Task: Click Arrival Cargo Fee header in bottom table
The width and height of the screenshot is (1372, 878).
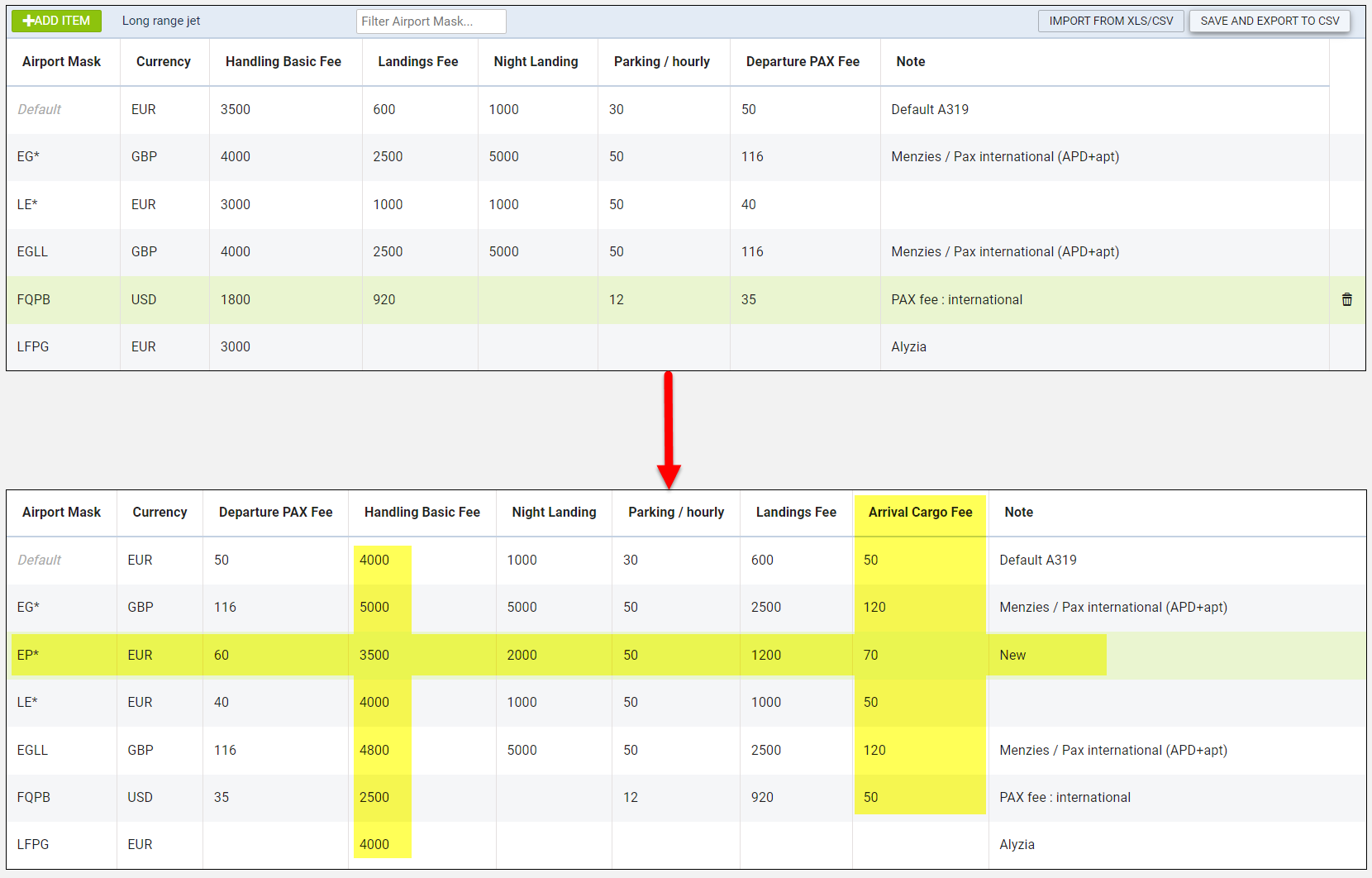Action: [x=921, y=512]
